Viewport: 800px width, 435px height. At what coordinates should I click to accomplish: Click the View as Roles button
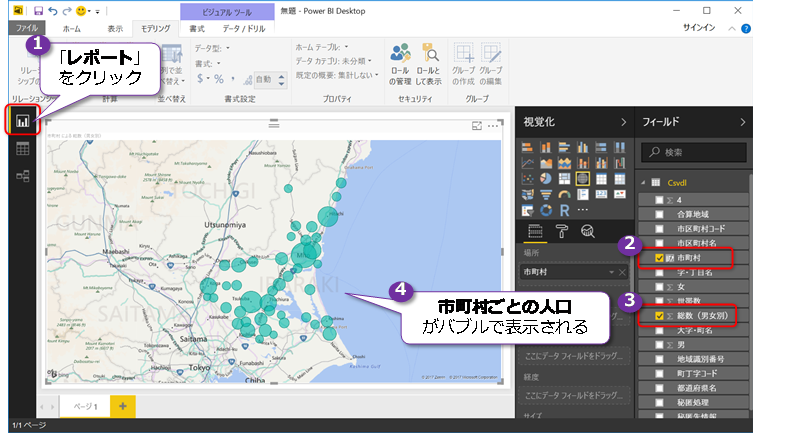tap(428, 64)
